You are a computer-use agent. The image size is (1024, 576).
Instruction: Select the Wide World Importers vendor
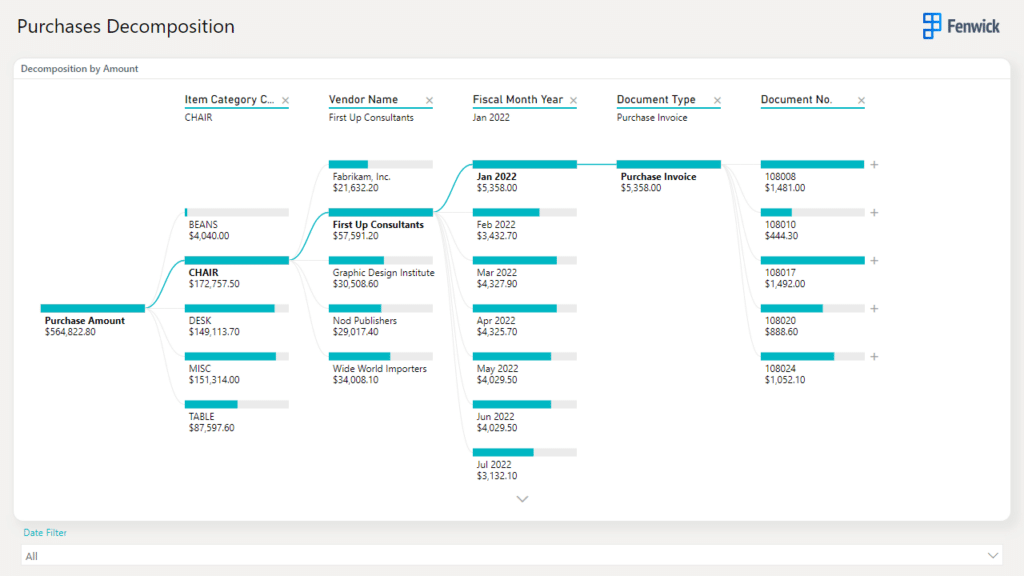380,357
